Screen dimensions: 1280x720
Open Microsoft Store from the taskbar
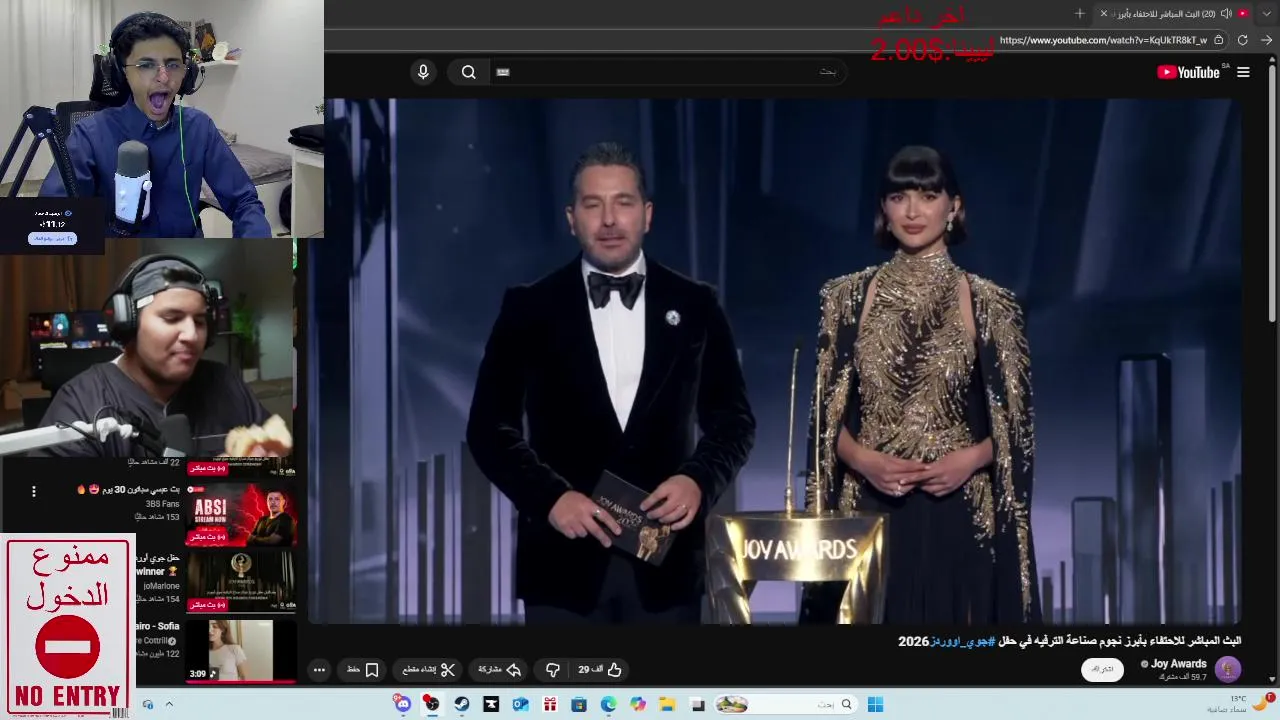[579, 704]
